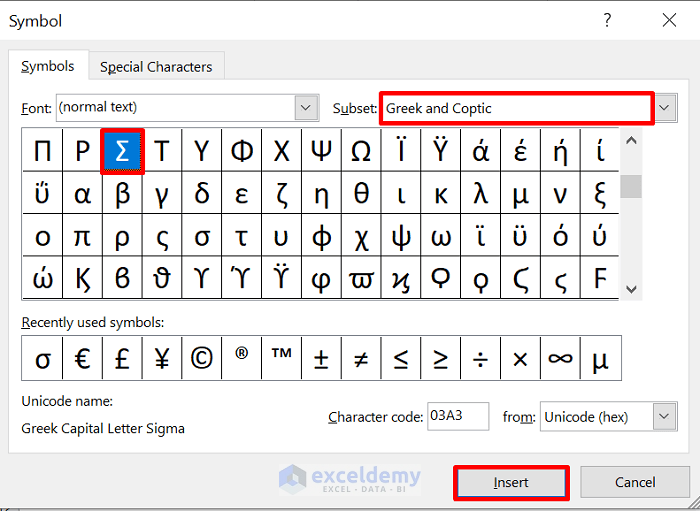Screen dimensions: 700x511
Task: Click the symbol grid scroll-up arrow
Action: click(631, 141)
